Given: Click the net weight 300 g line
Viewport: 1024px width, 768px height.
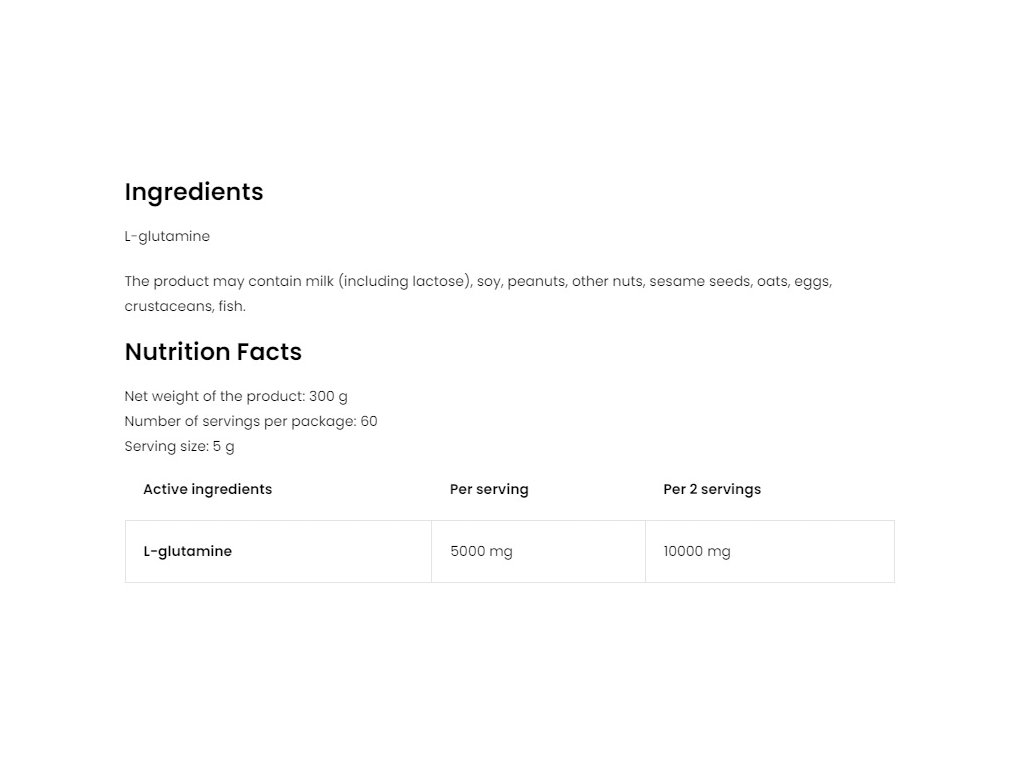Looking at the screenshot, I should click(x=236, y=396).
